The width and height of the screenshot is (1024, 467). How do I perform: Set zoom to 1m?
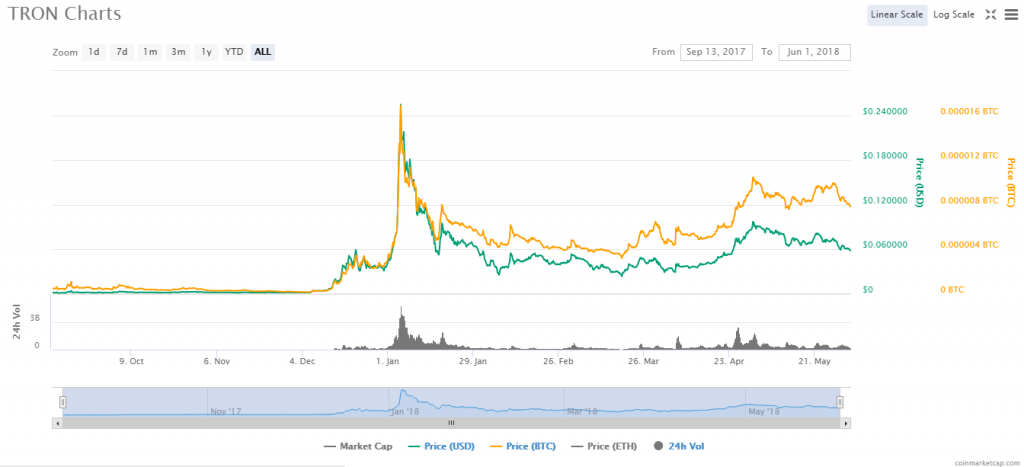150,52
